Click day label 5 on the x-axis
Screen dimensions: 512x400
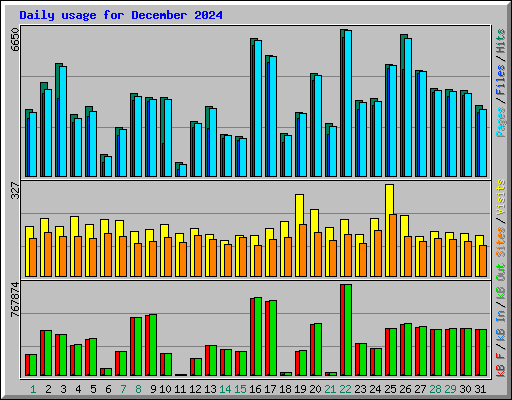[93, 389]
